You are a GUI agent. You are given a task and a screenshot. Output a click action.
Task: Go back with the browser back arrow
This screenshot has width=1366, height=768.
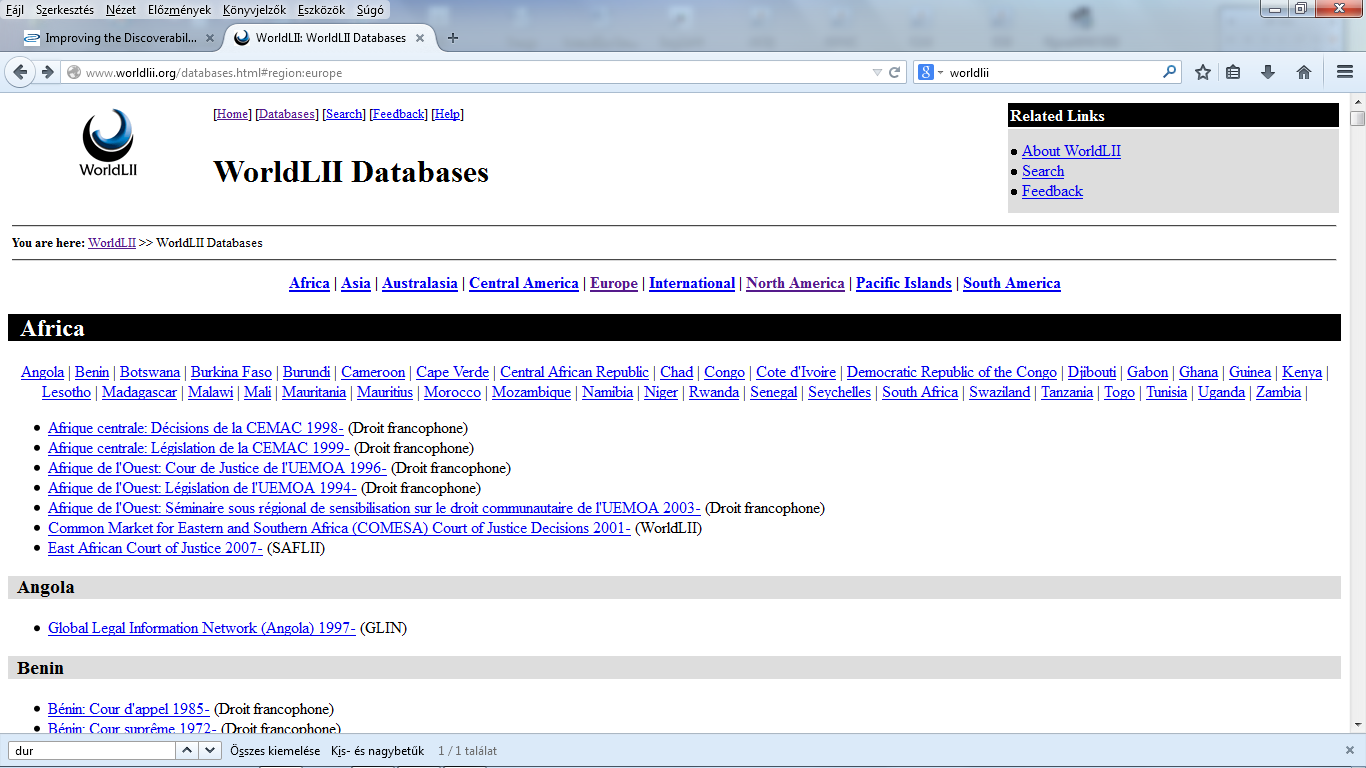tap(20, 72)
